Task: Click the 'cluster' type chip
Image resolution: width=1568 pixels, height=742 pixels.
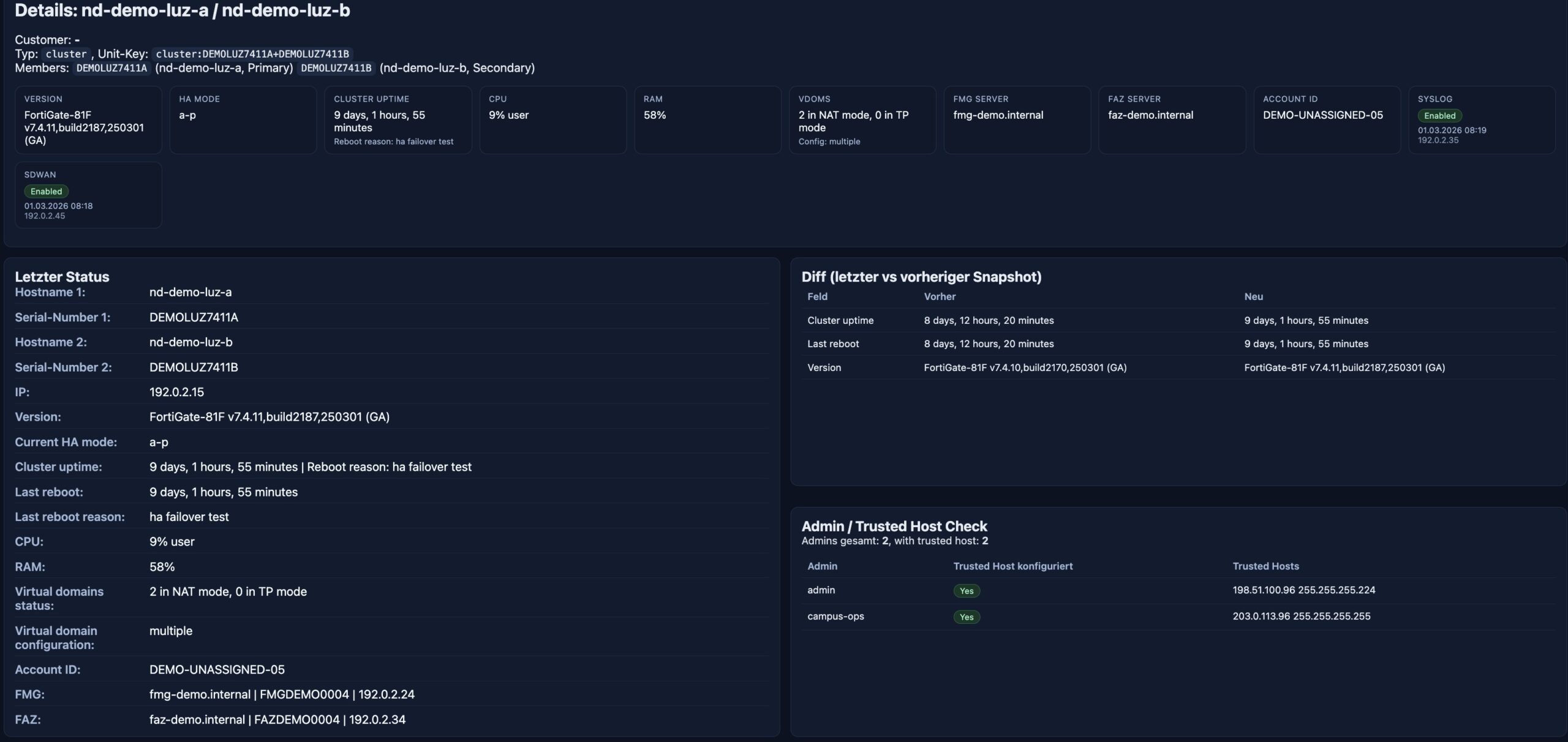Action: [66, 54]
